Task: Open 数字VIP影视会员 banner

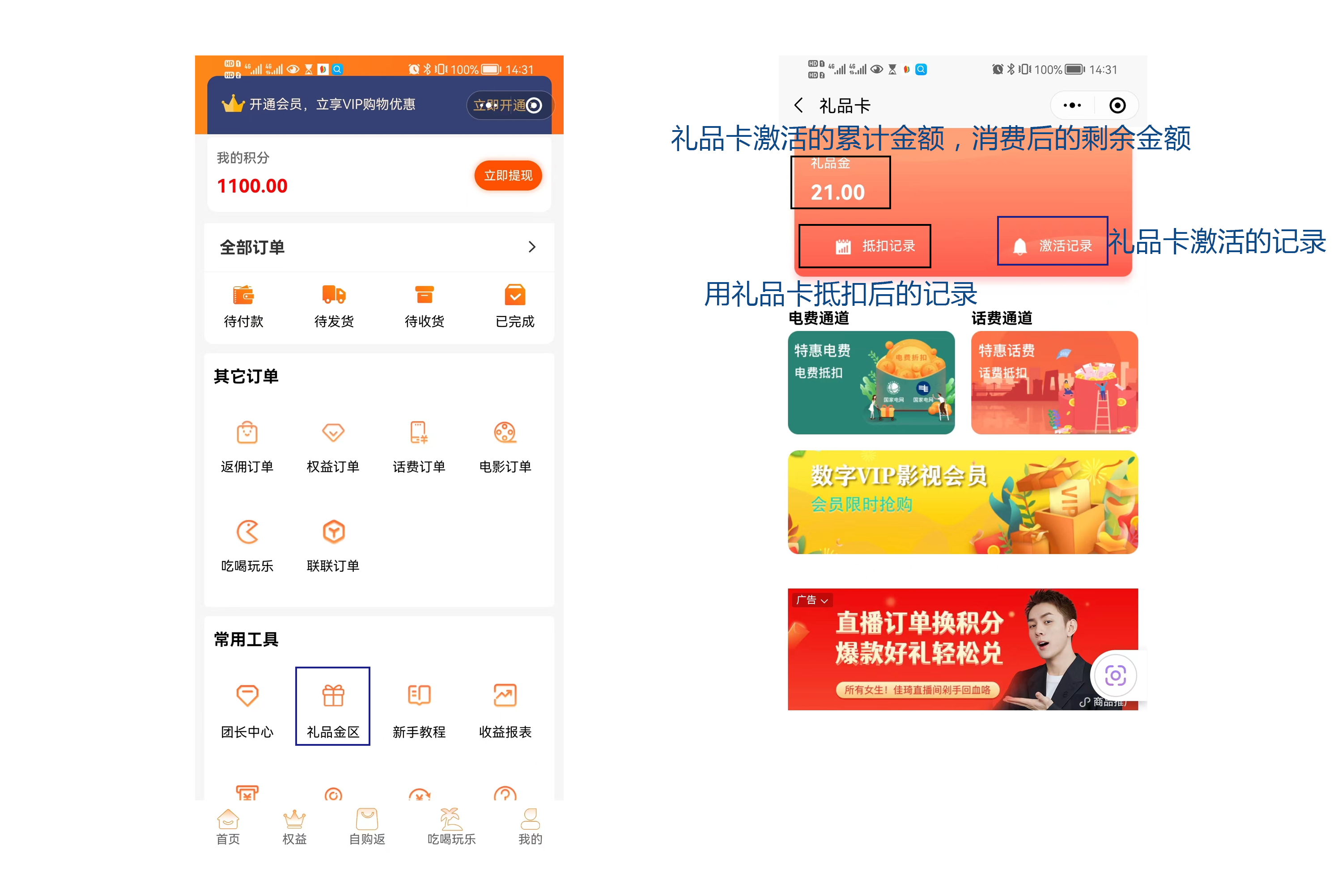Action: tap(963, 502)
